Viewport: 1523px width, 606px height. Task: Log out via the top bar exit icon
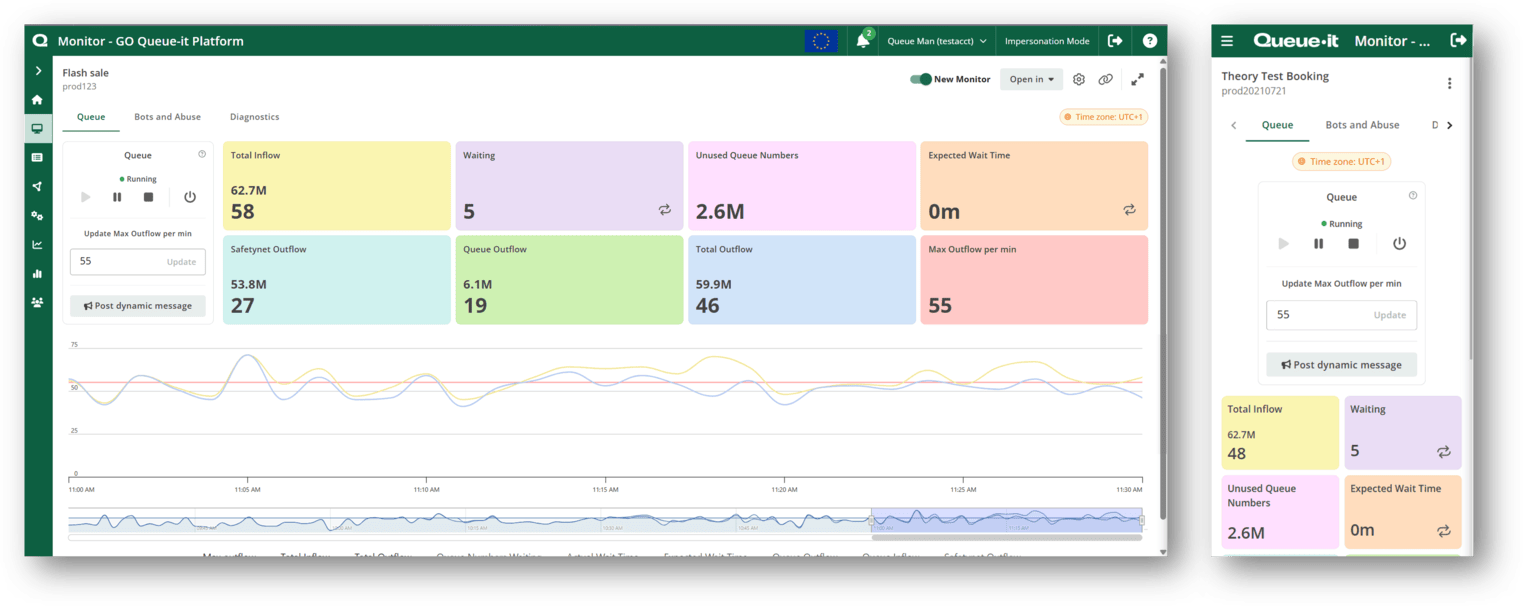click(1115, 41)
